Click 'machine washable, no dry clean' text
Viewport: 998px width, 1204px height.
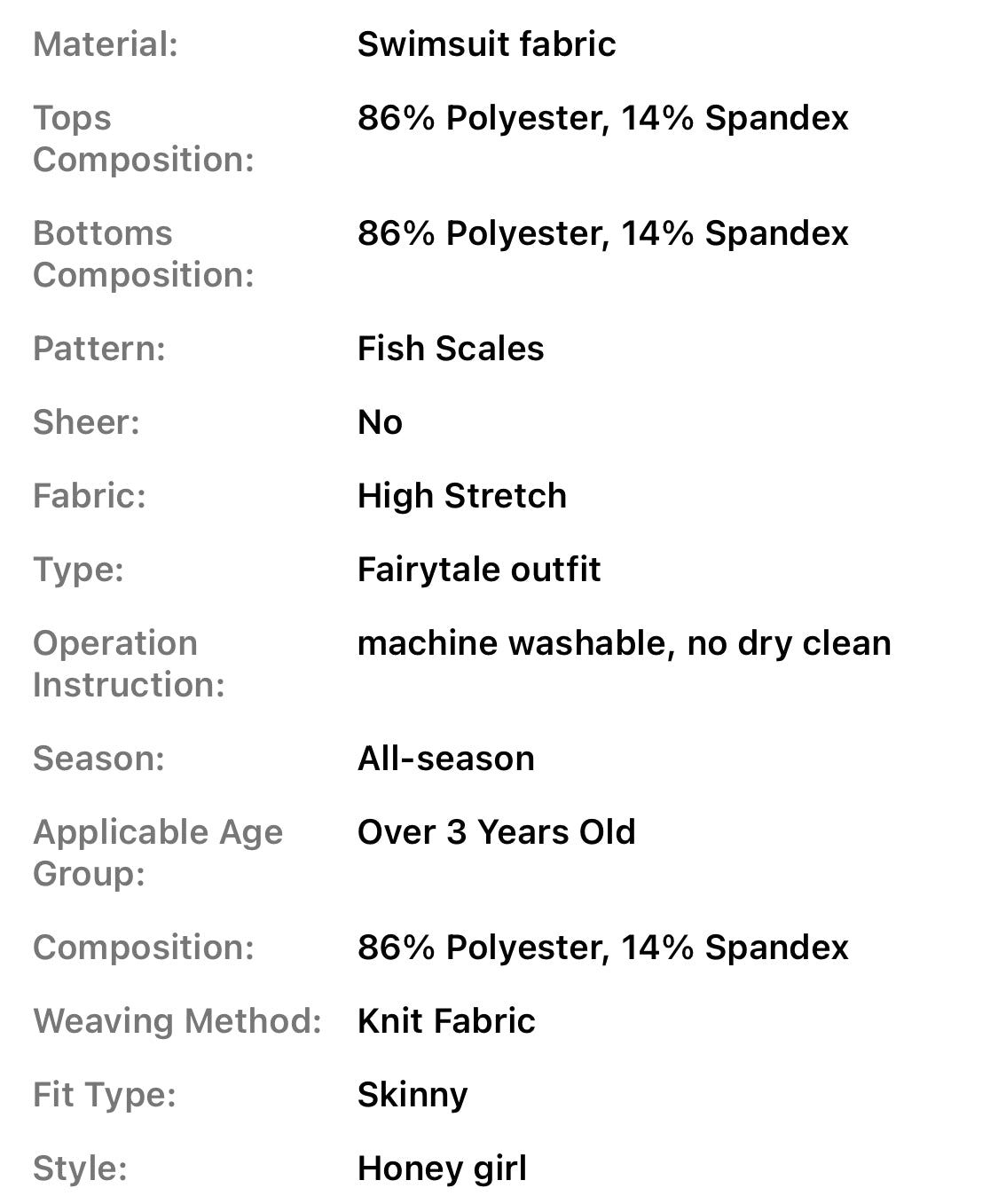click(x=624, y=643)
